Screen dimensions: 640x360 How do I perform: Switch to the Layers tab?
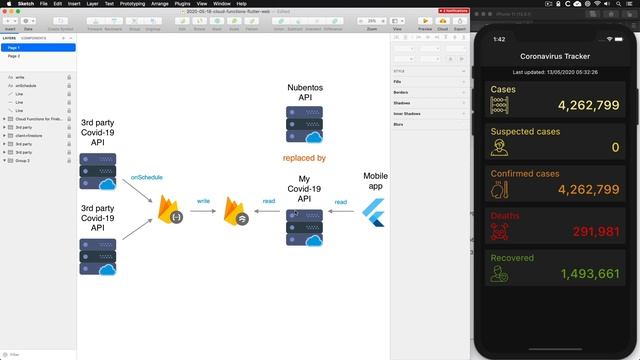(x=9, y=38)
